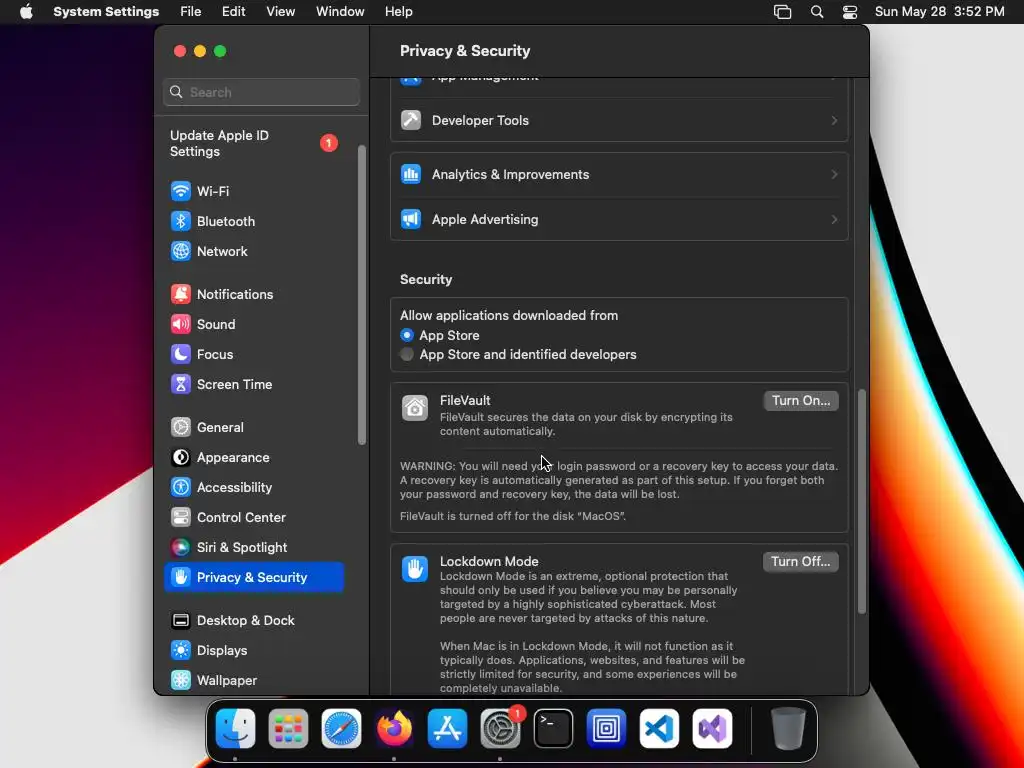1024x768 pixels.
Task: Select Desktop & Dock icon
Action: tap(181, 621)
